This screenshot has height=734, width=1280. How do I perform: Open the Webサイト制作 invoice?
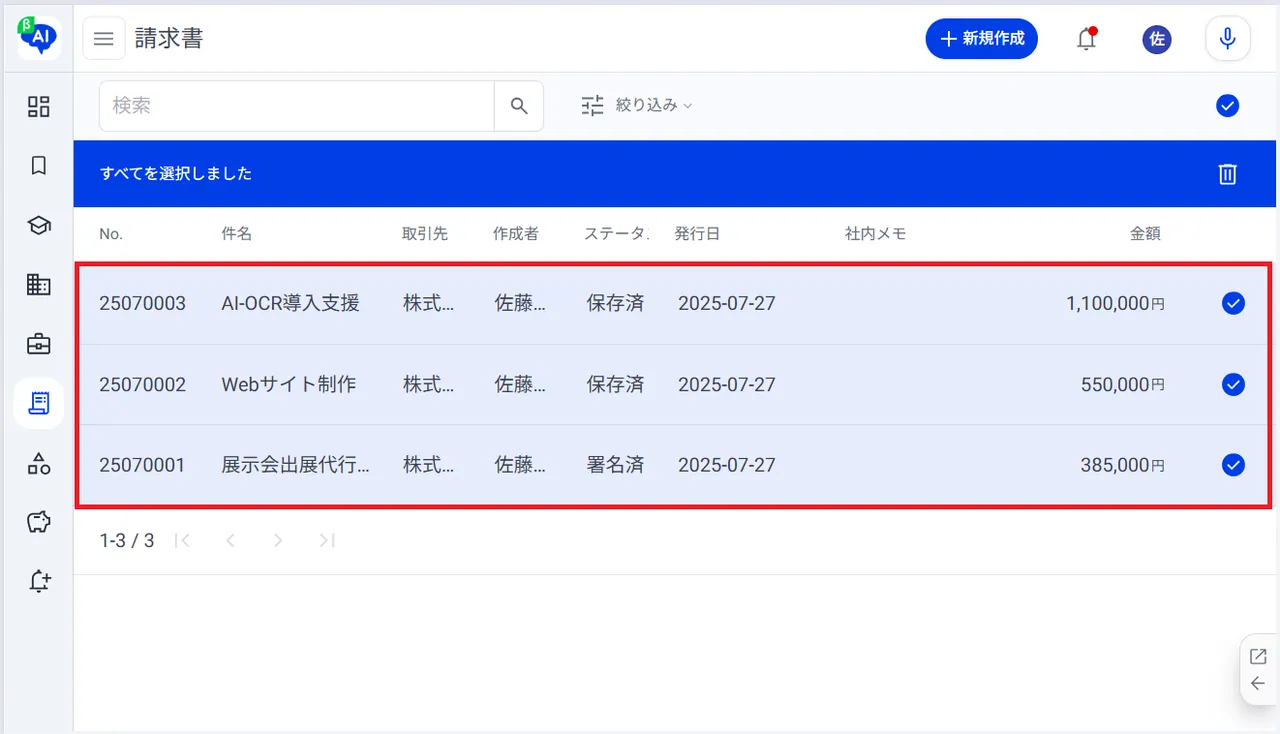(x=289, y=384)
